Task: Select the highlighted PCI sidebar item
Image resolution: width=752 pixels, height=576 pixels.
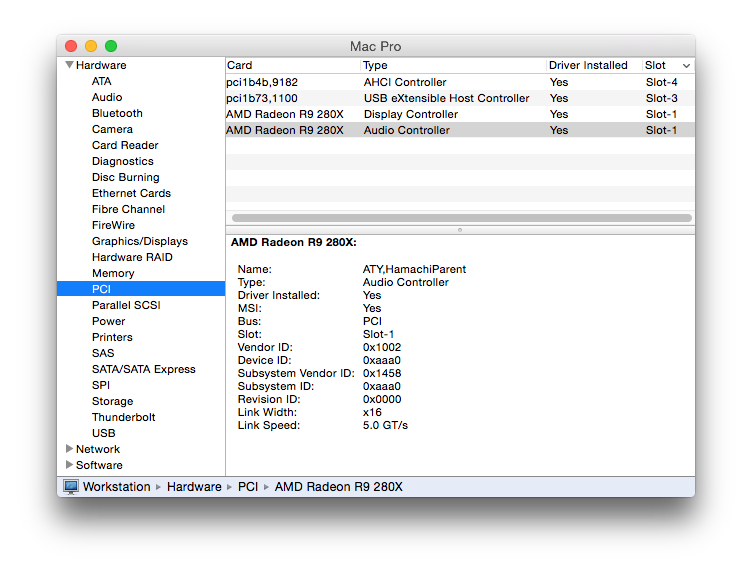Action: [x=141, y=289]
